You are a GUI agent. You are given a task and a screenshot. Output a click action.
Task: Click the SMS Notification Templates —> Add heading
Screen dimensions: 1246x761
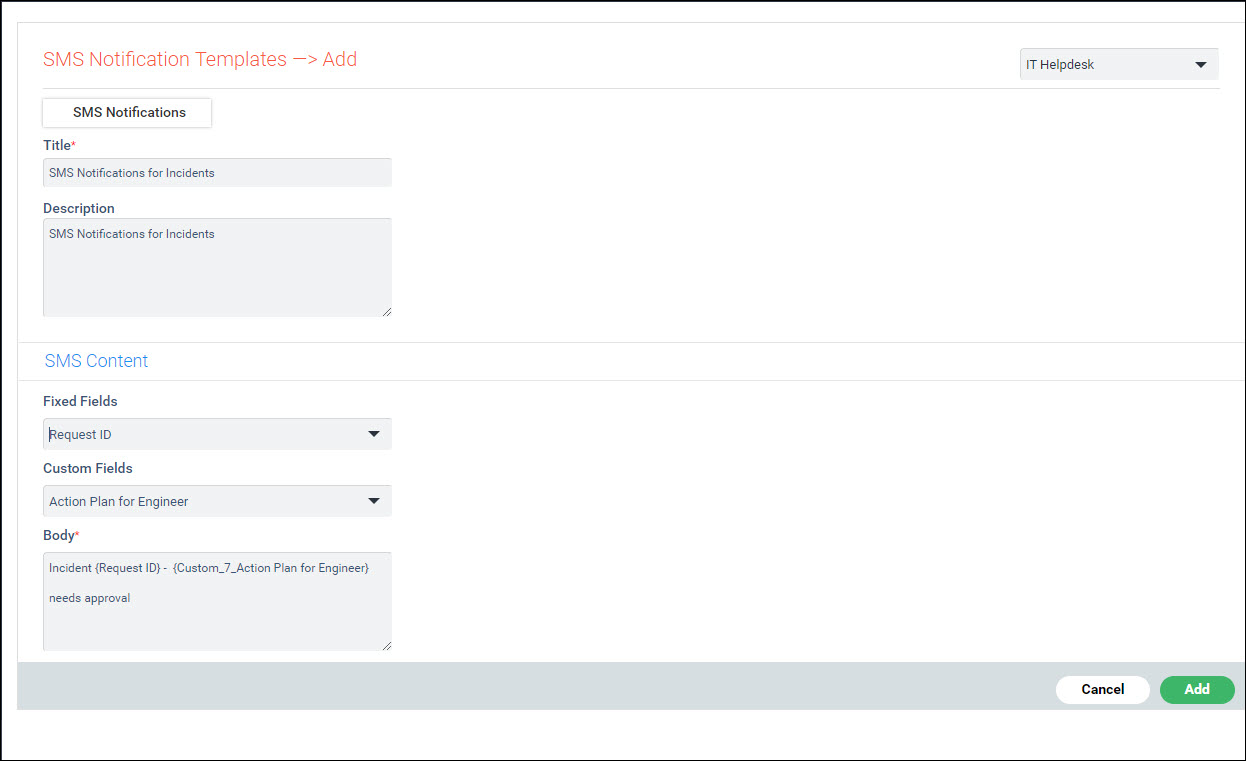coord(199,59)
